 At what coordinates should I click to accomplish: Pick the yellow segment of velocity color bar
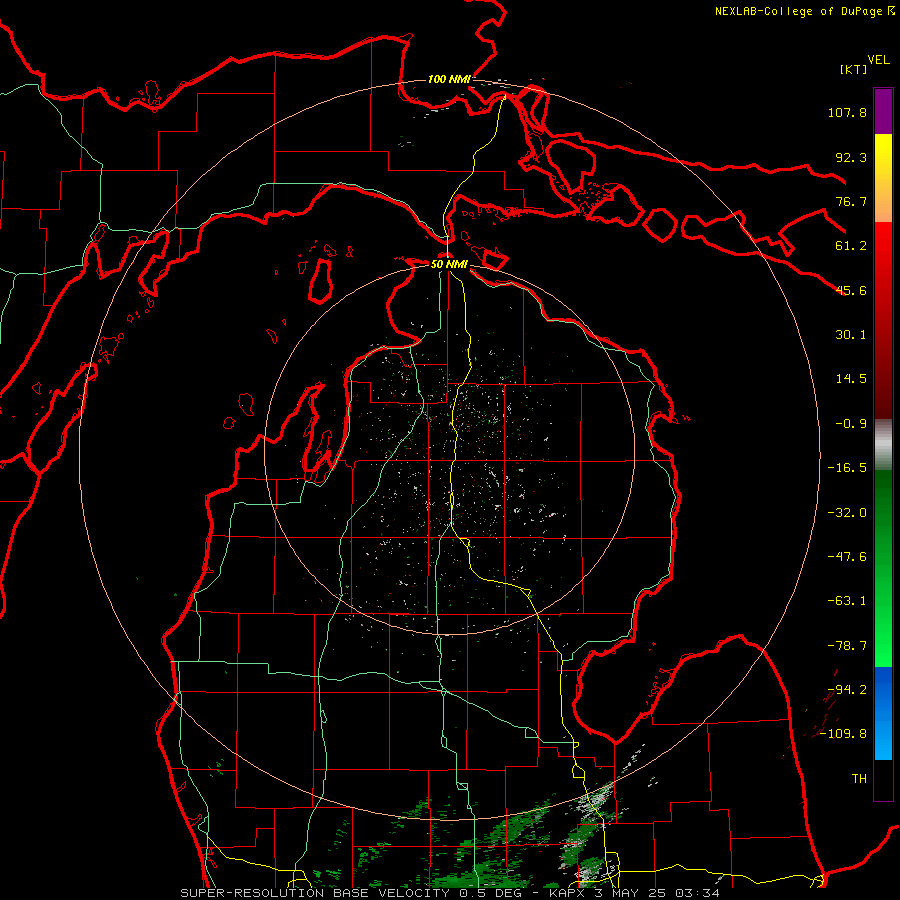(883, 178)
